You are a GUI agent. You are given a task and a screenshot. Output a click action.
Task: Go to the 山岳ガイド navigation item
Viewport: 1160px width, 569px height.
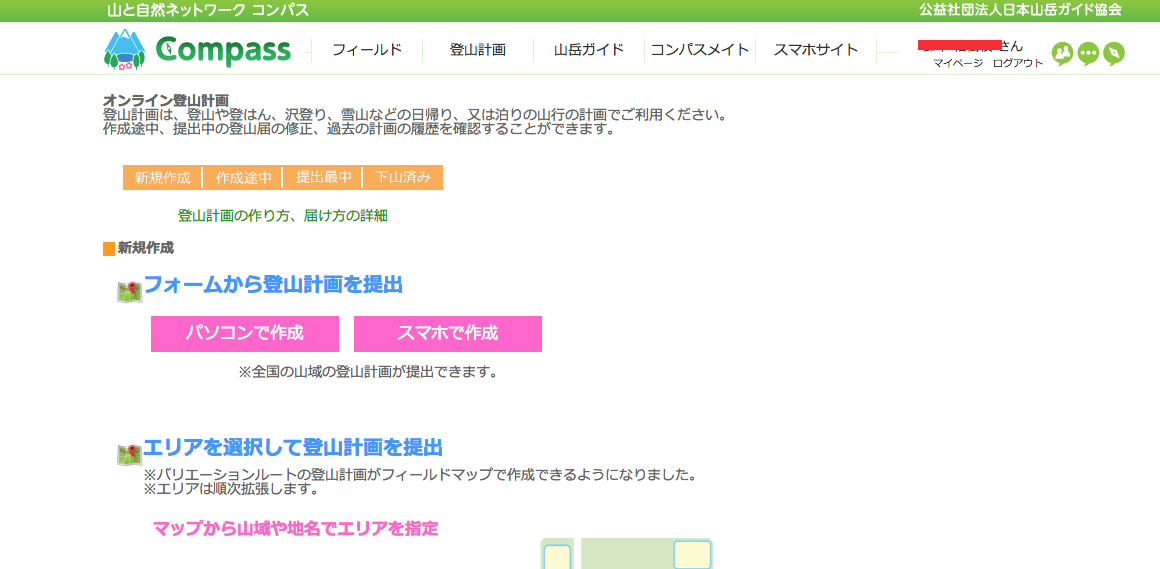589,50
